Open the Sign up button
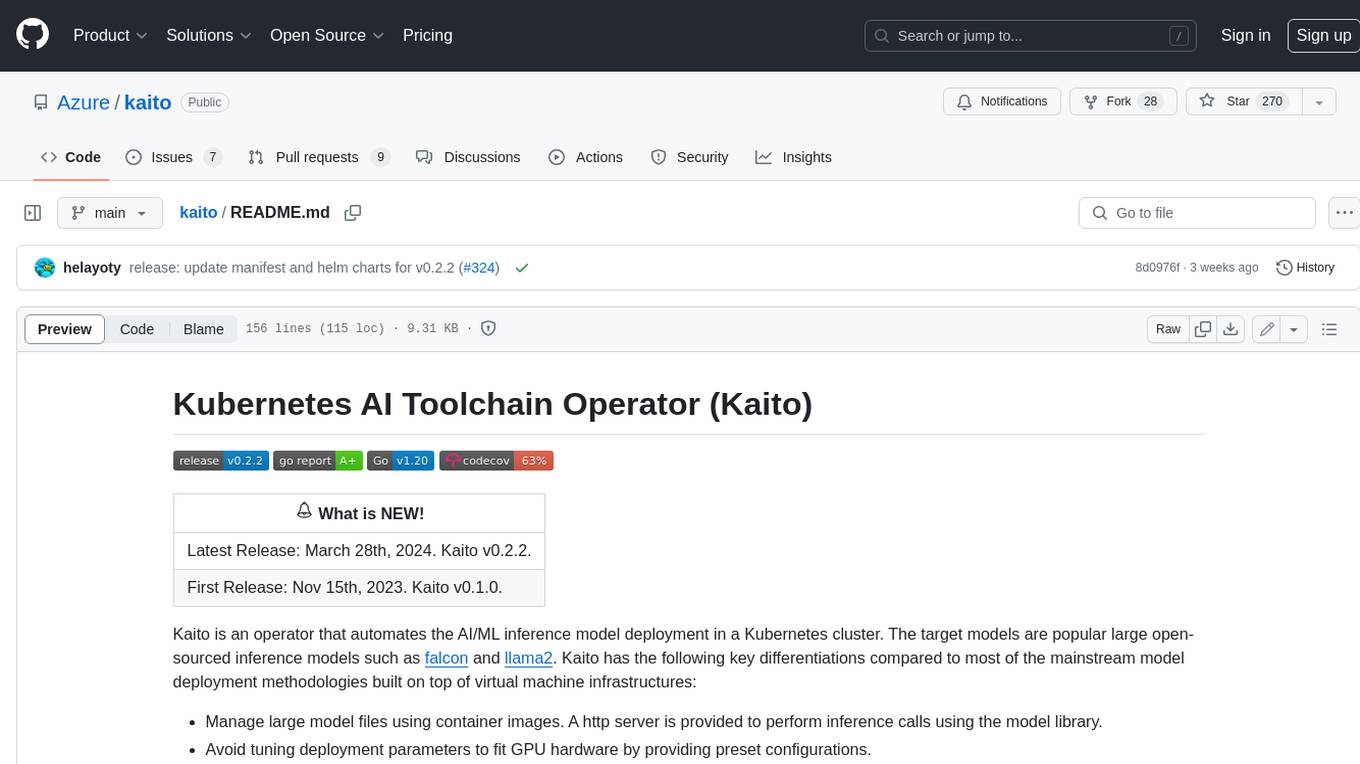The width and height of the screenshot is (1360, 764). [x=1323, y=35]
